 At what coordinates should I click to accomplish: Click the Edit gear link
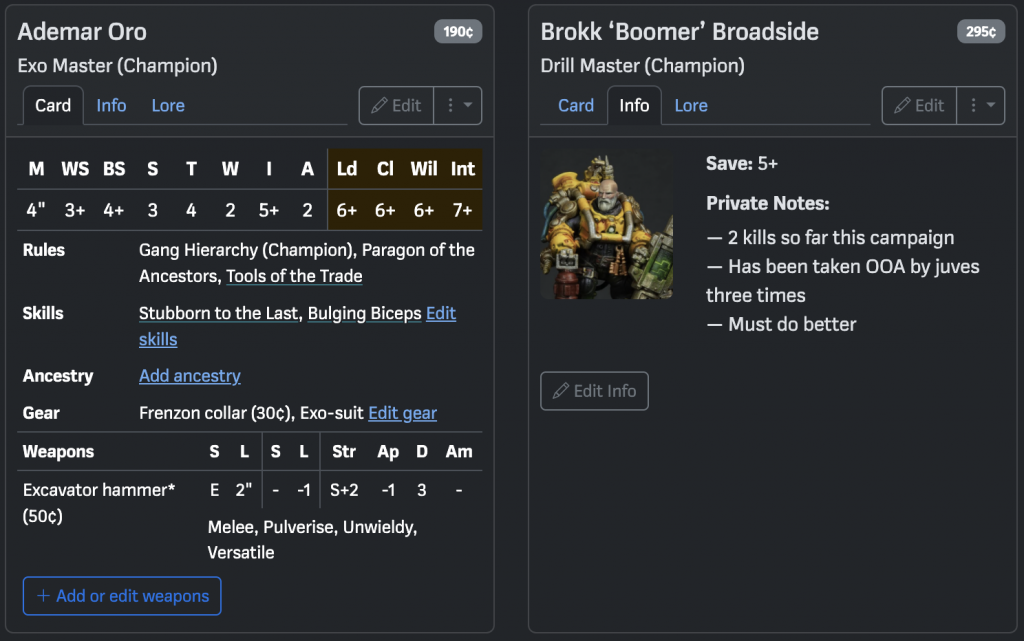click(x=402, y=413)
